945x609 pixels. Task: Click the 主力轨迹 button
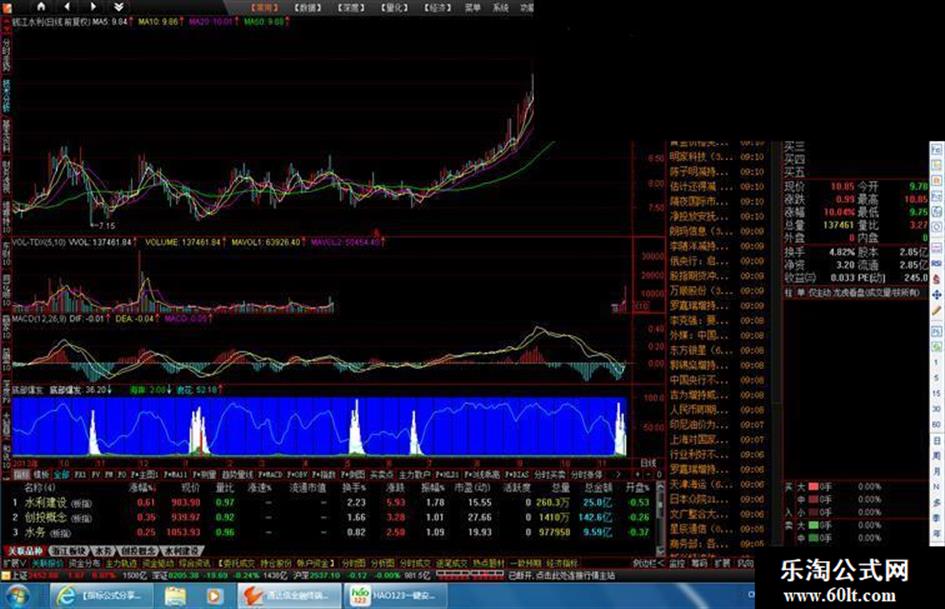pyautogui.click(x=121, y=563)
